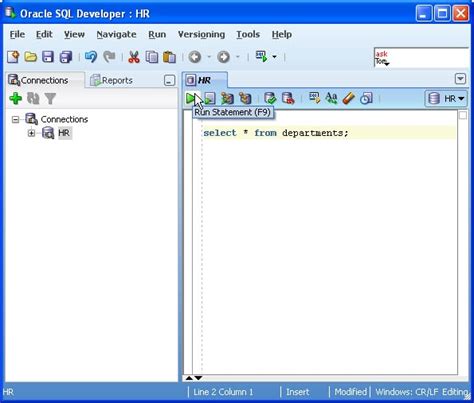The width and height of the screenshot is (474, 403).
Task: Open the Versioning menu
Action: pos(201,34)
